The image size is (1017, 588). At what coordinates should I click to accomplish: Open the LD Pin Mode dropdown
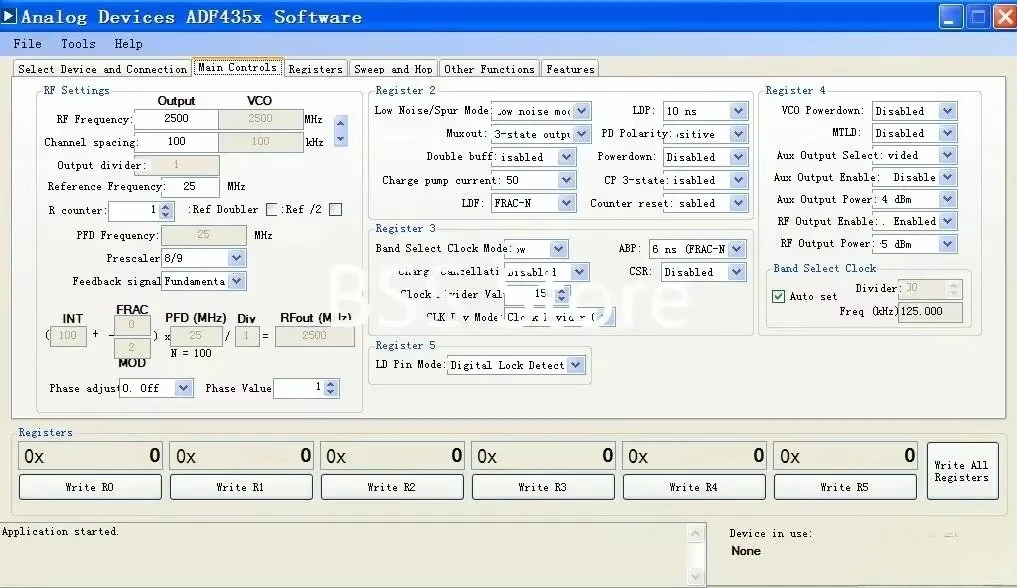pos(575,365)
